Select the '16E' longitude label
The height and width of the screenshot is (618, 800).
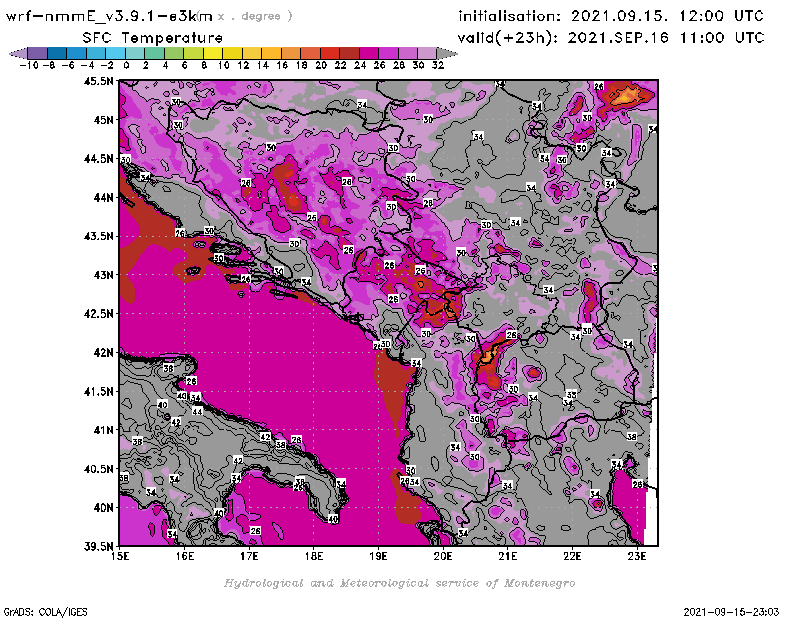185,556
